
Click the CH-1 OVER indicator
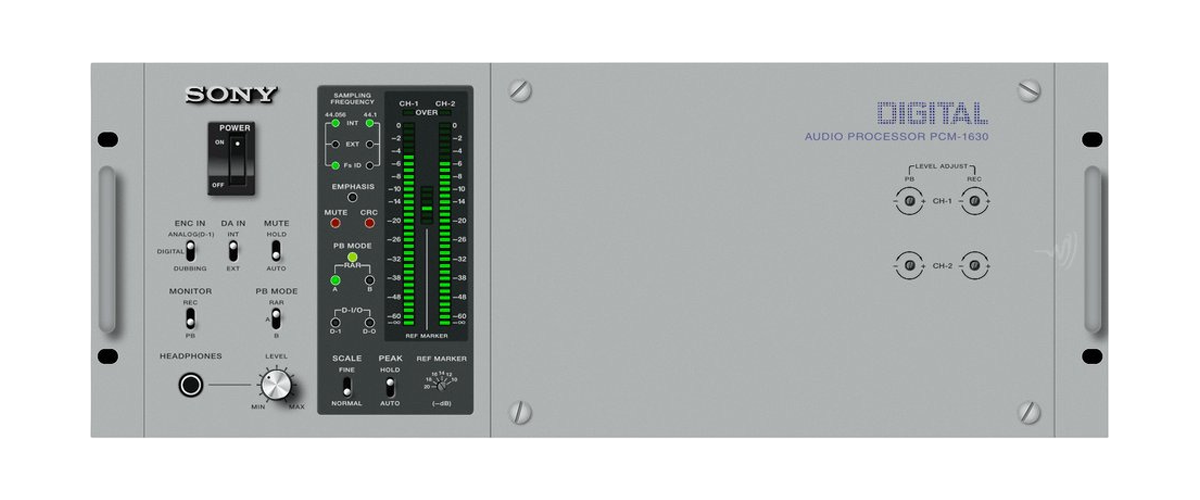click(x=409, y=114)
